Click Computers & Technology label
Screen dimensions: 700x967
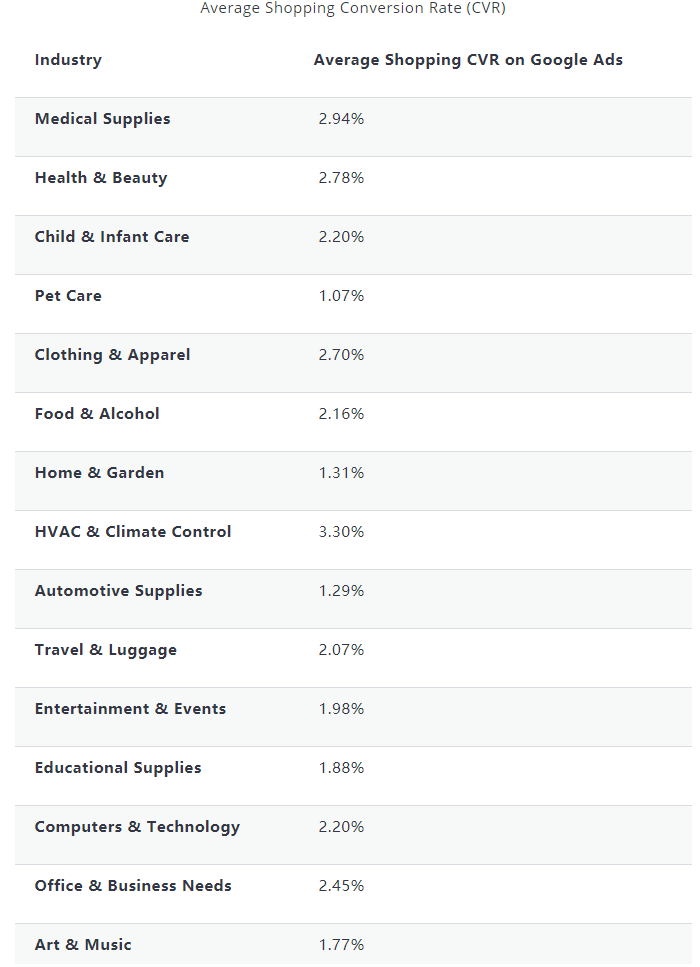pyautogui.click(x=137, y=827)
